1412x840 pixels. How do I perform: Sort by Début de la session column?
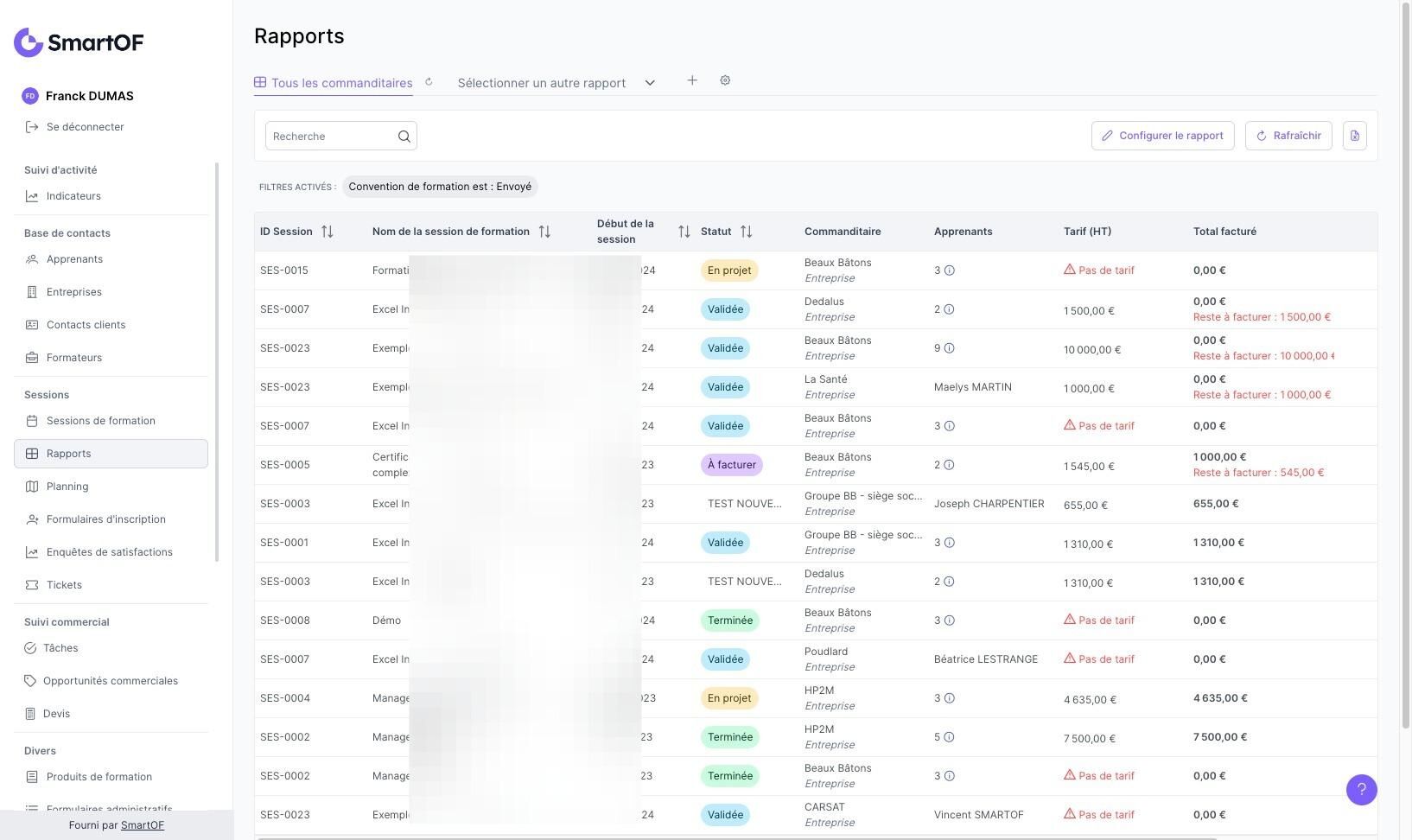coord(684,232)
